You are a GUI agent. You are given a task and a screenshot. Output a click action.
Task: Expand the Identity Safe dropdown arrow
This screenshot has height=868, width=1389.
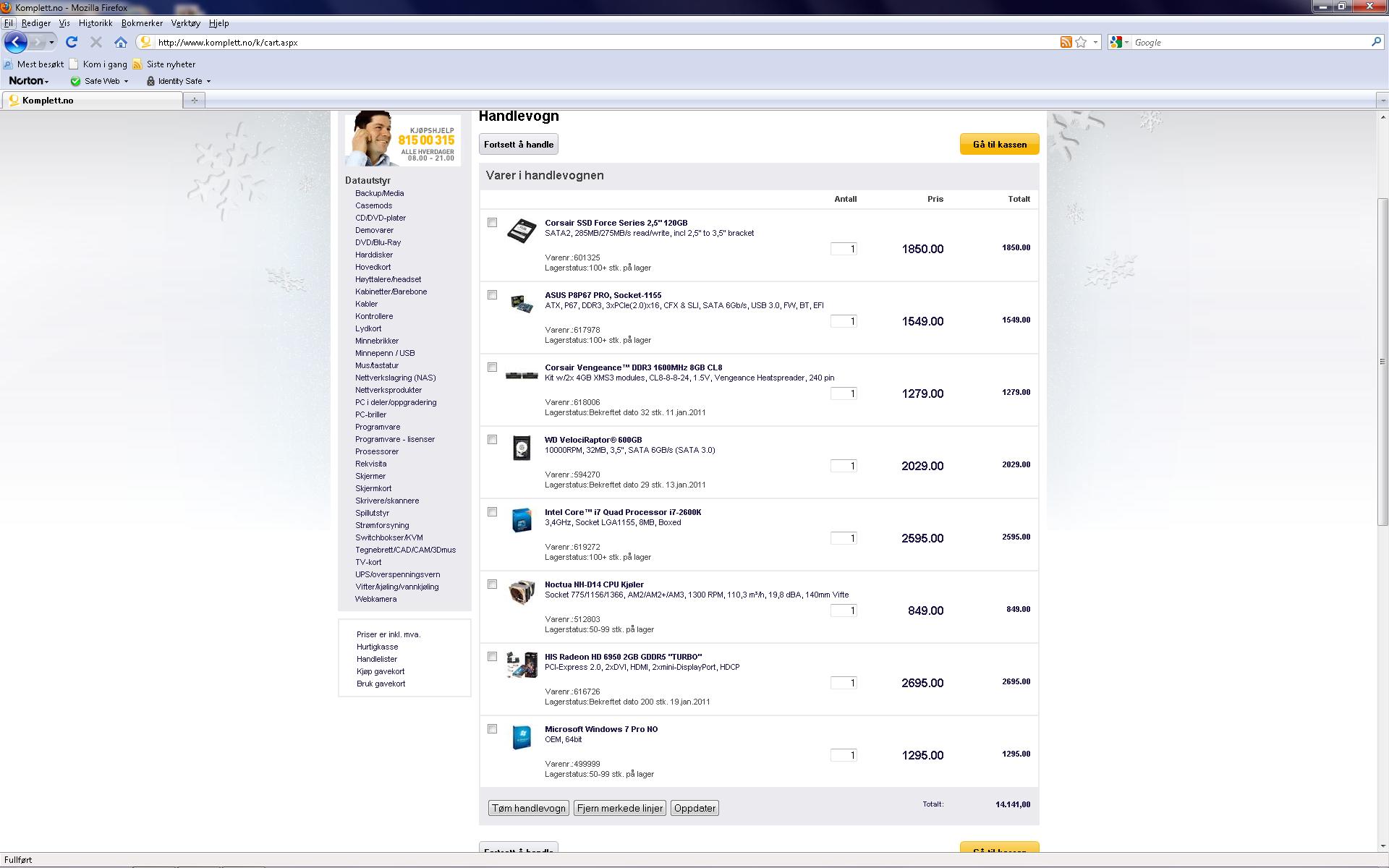click(208, 81)
